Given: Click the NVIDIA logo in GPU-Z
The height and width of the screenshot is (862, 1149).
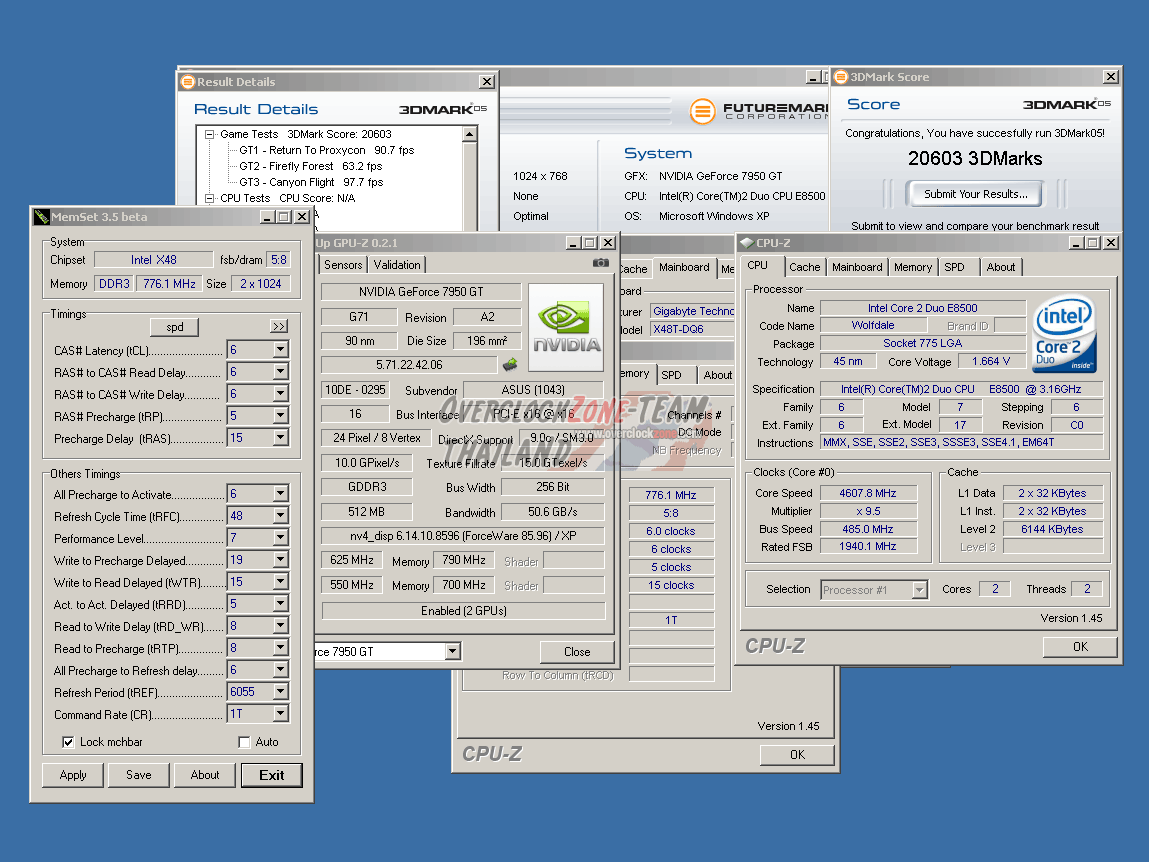Looking at the screenshot, I should tap(566, 327).
